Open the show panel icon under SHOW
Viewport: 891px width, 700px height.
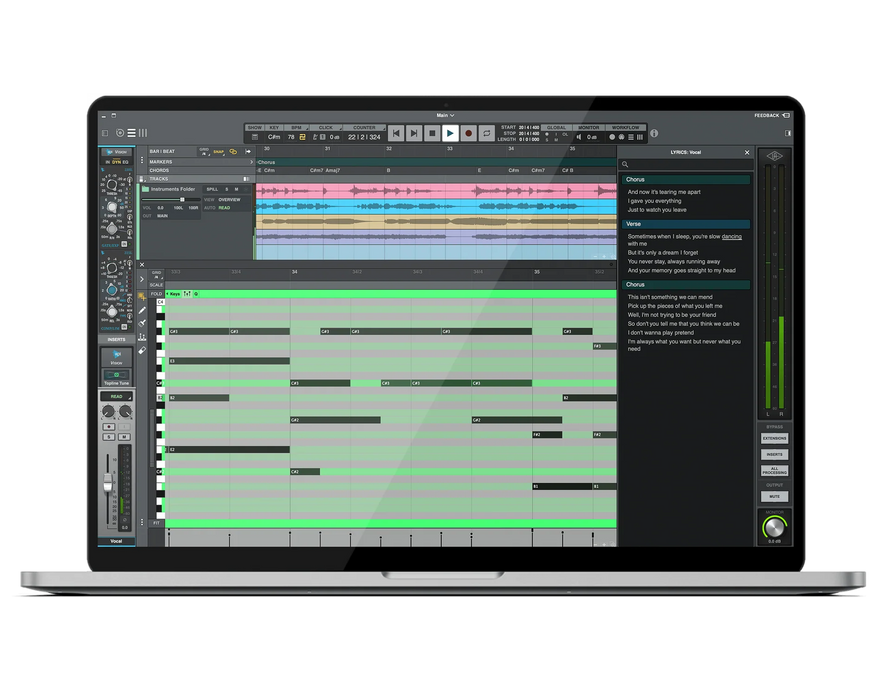pos(255,137)
